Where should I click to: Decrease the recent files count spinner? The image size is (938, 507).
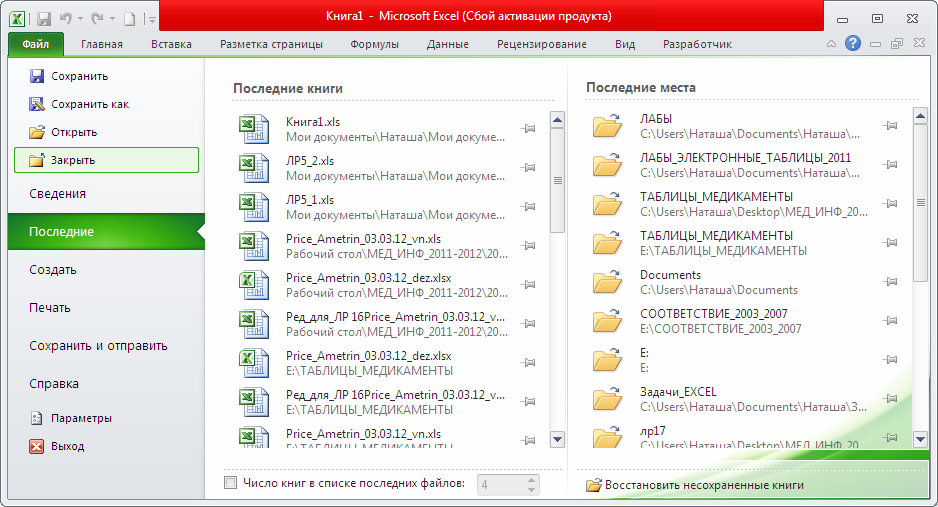coord(531,490)
